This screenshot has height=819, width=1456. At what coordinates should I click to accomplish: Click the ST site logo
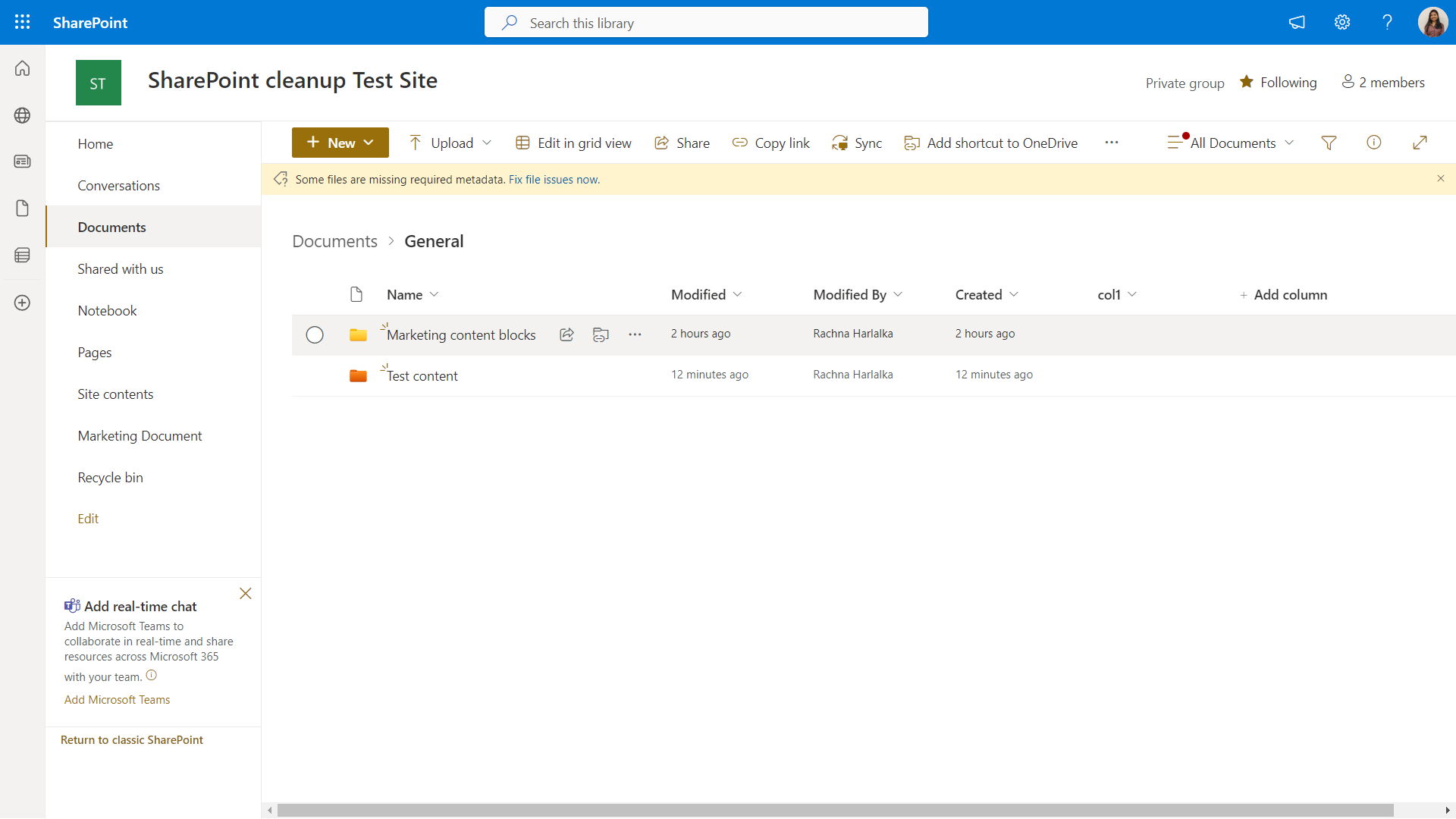[99, 83]
